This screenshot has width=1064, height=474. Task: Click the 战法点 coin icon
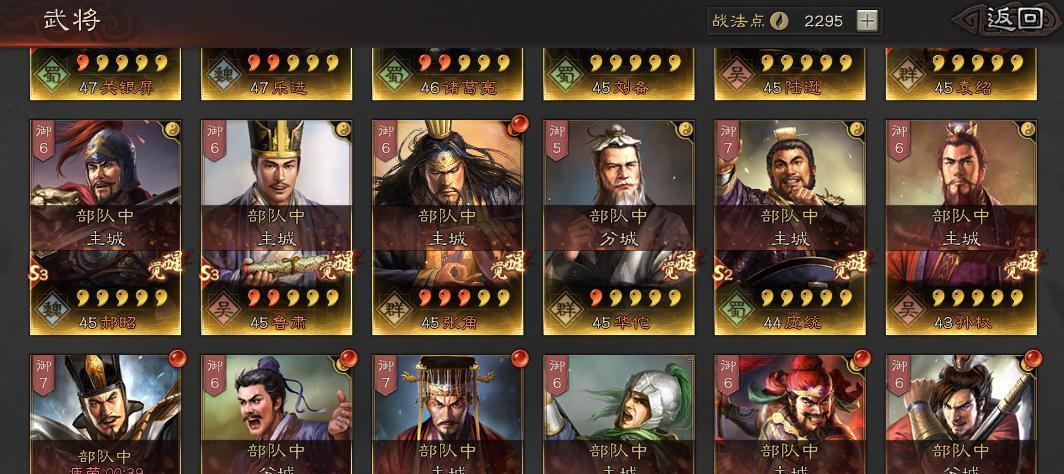coord(778,21)
